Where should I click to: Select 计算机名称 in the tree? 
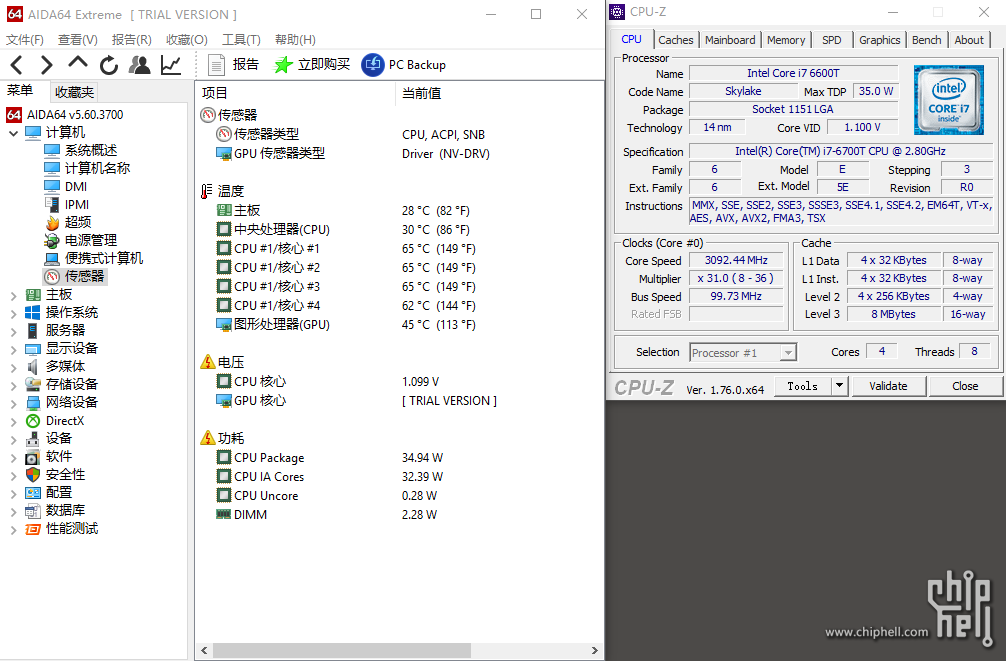pos(87,168)
